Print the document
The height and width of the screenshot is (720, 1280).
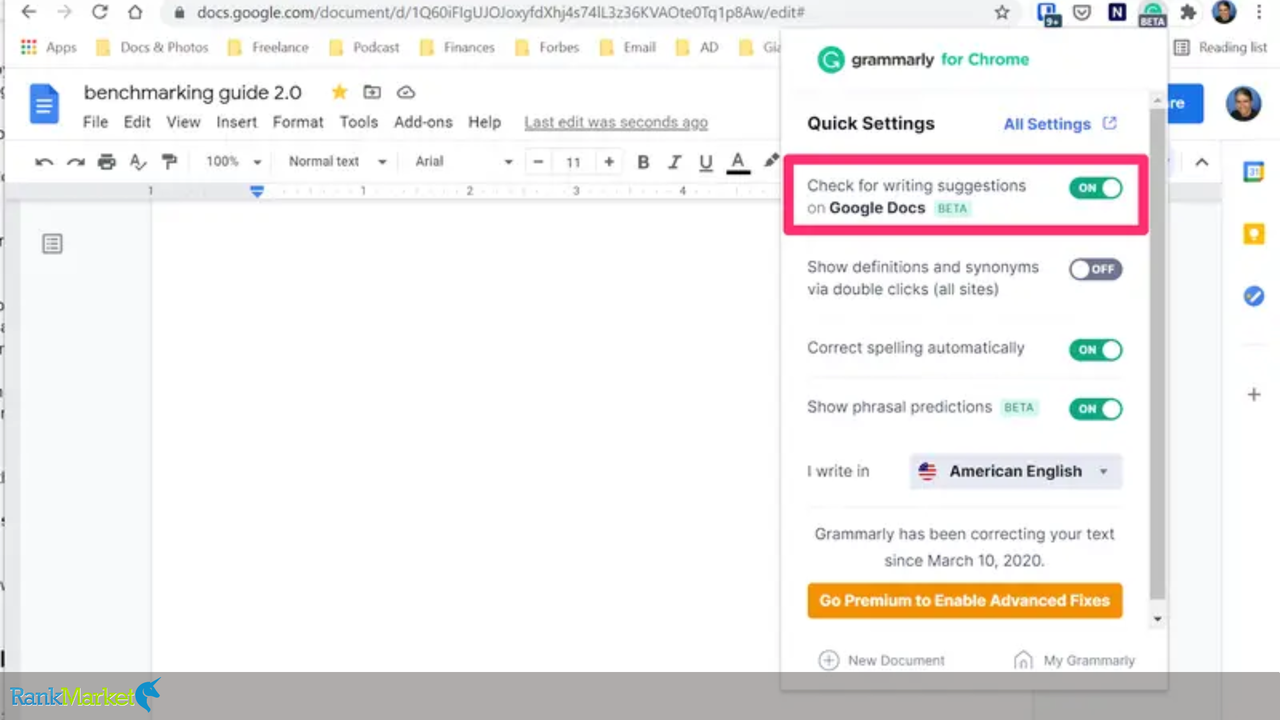point(107,162)
